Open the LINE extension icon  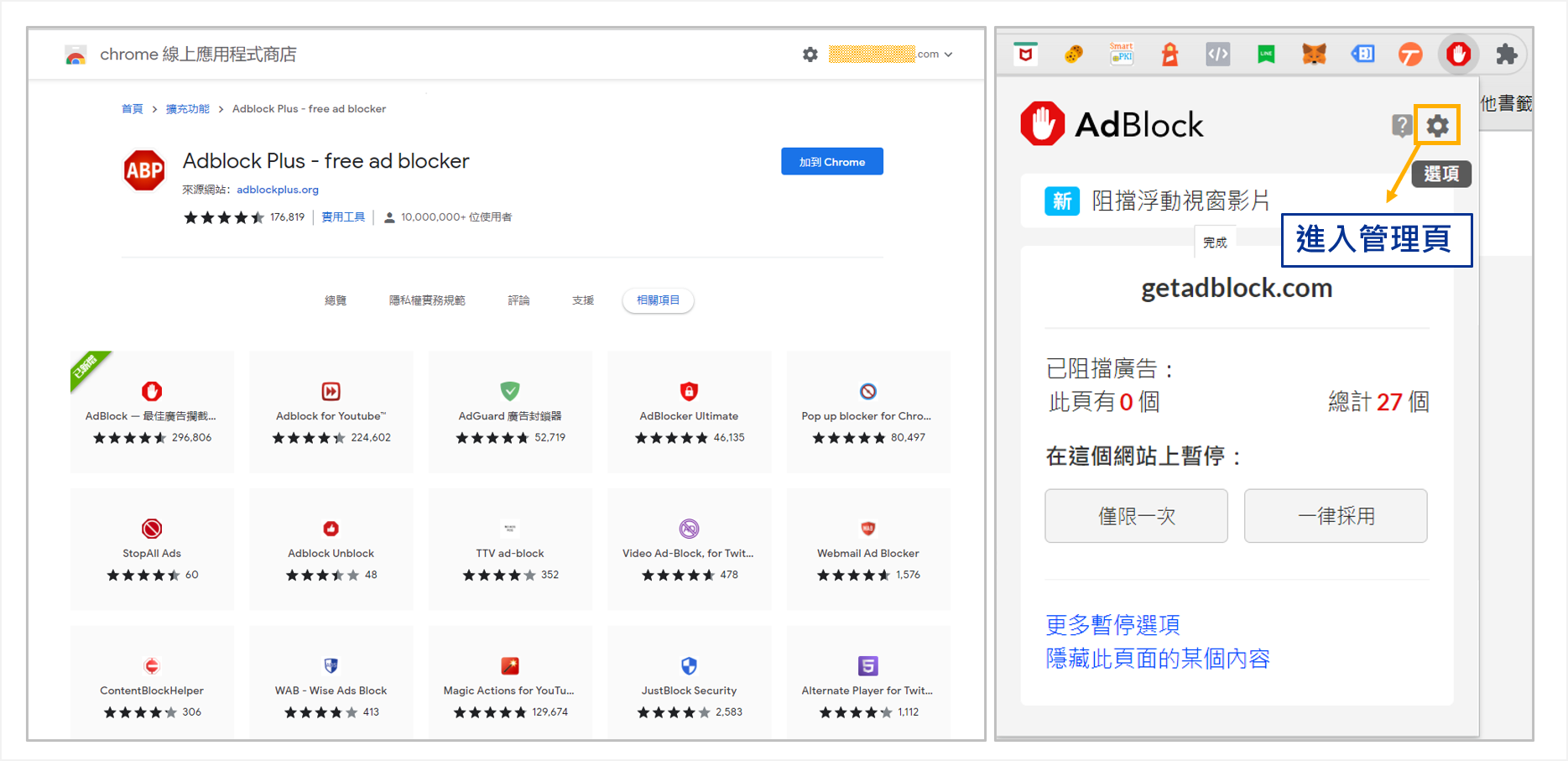click(1265, 54)
